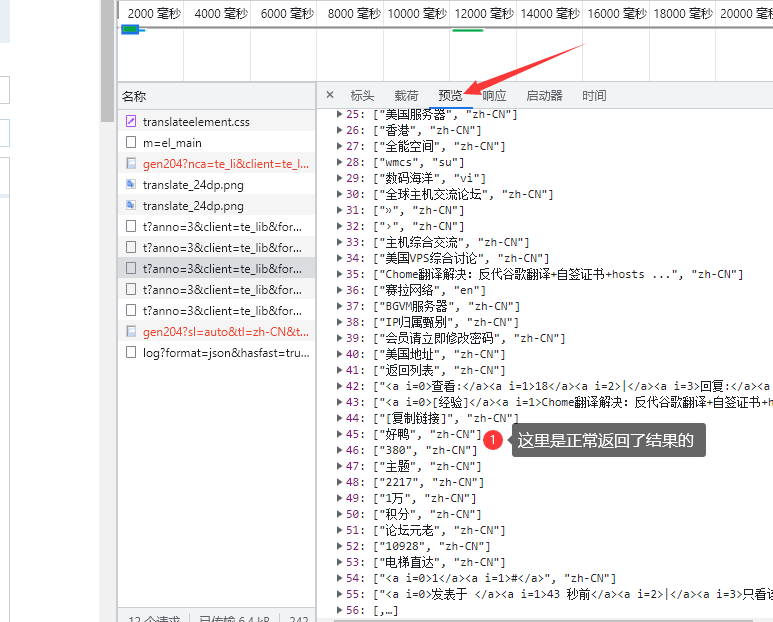773x622 pixels.
Task: Expand entry 26 香港
Action: click(339, 130)
